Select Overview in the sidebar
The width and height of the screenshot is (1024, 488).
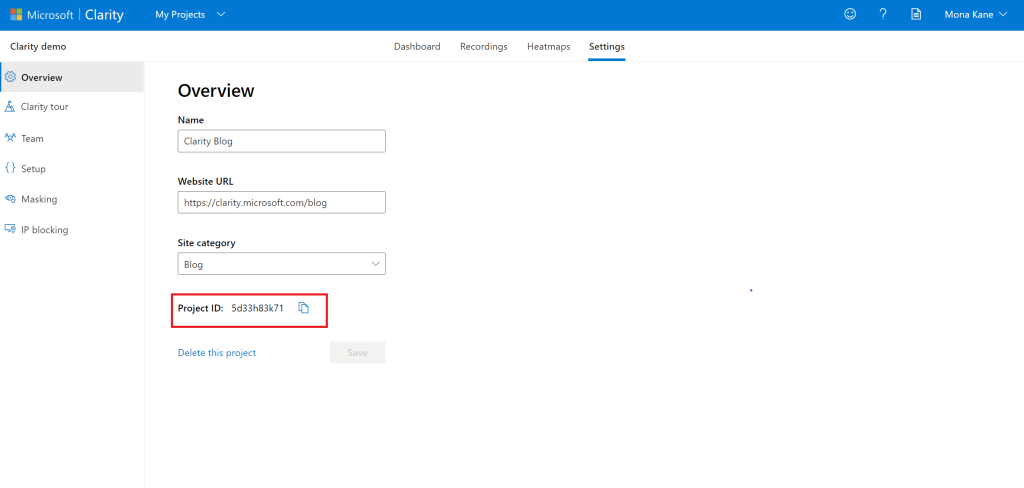click(x=72, y=77)
